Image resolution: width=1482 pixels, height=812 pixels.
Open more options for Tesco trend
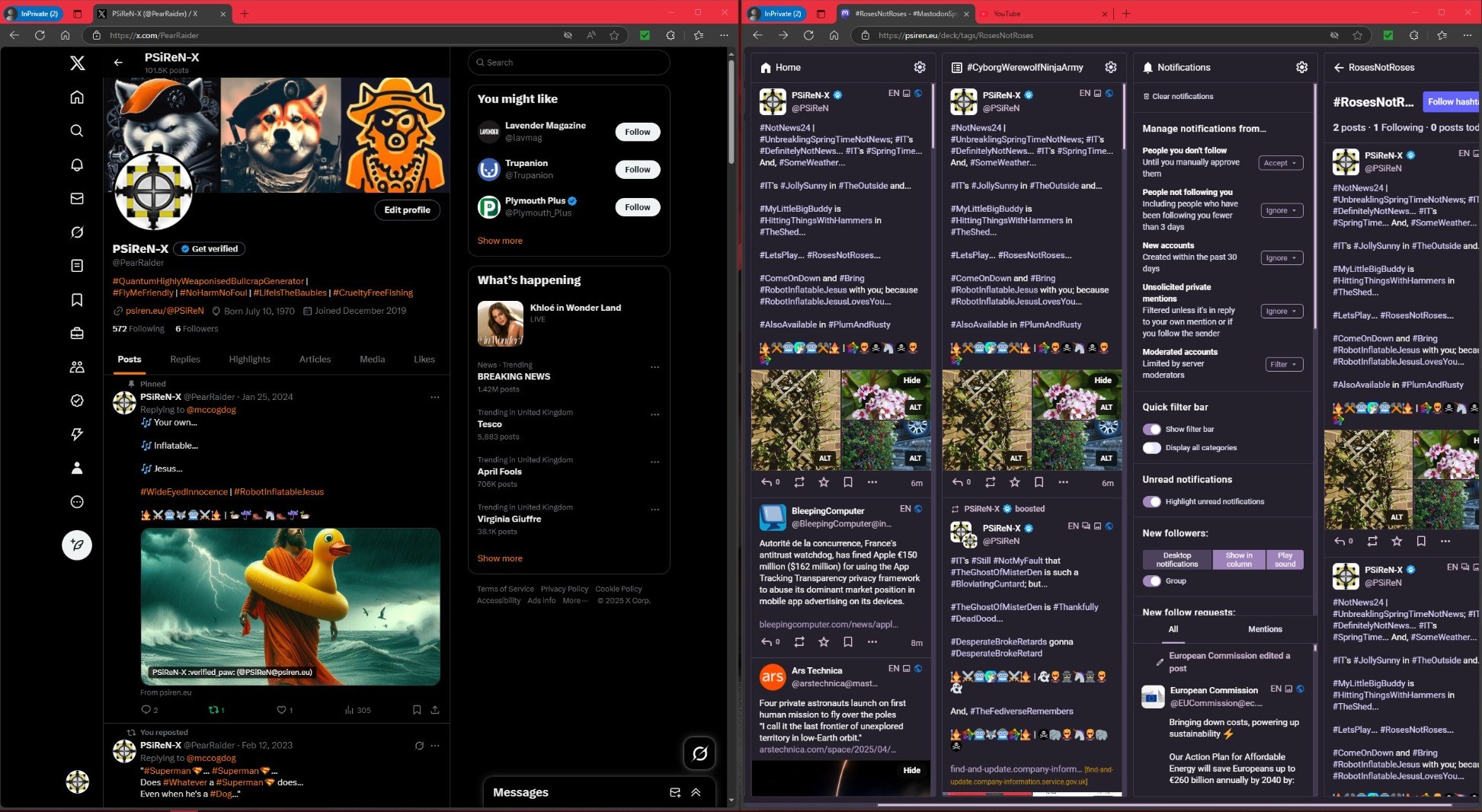(655, 414)
